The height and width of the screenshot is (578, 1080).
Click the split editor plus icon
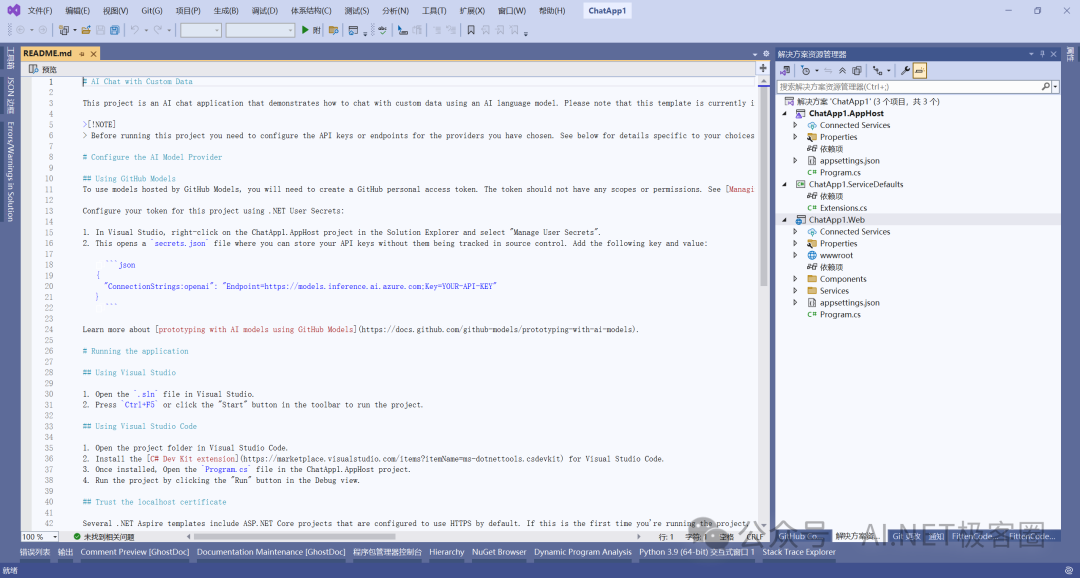(x=763, y=68)
